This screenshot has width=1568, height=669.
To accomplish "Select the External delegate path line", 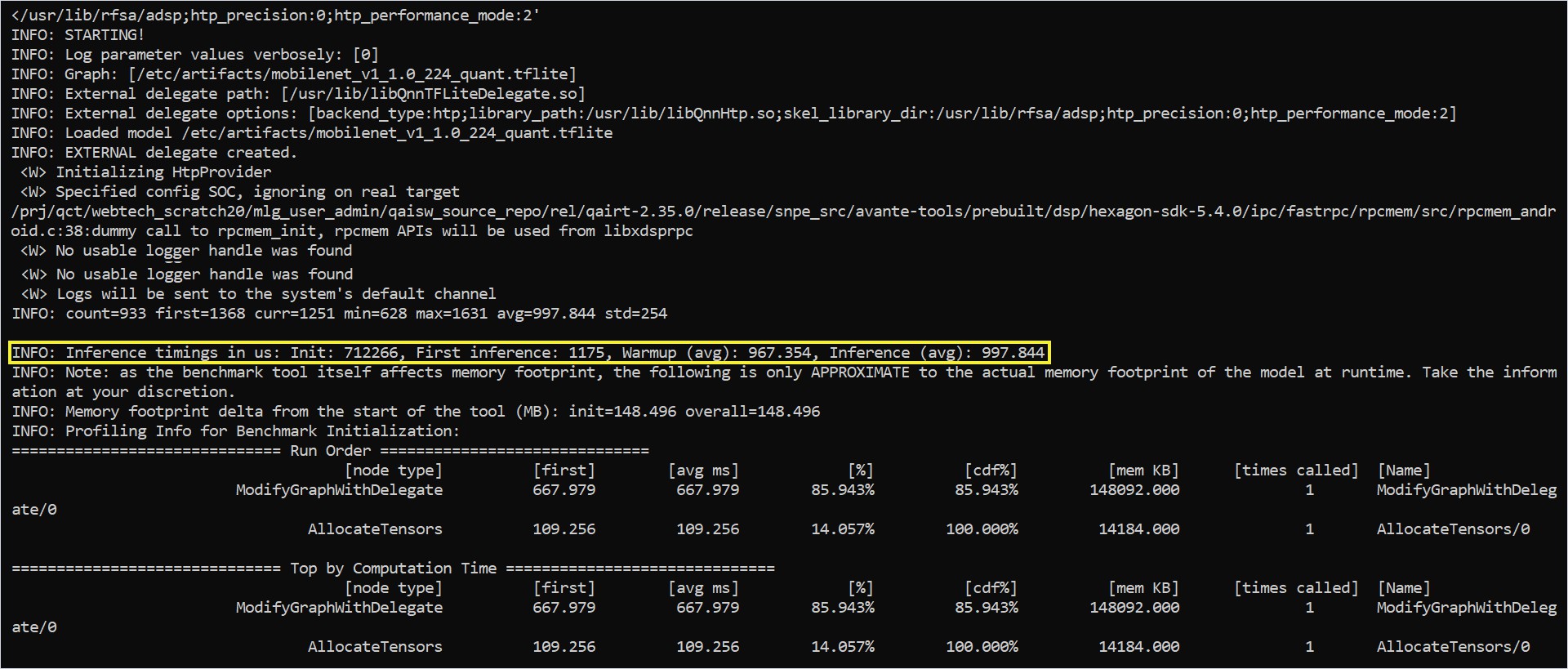I will (x=298, y=94).
